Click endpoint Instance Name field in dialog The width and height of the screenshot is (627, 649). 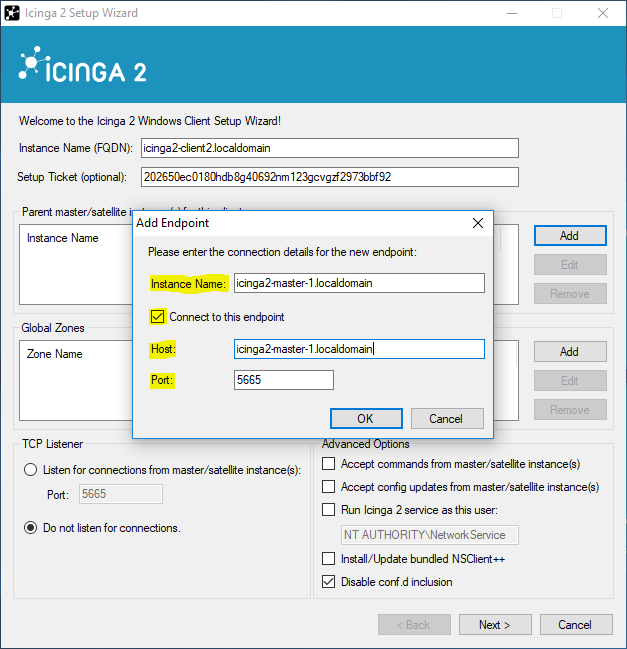(x=359, y=283)
